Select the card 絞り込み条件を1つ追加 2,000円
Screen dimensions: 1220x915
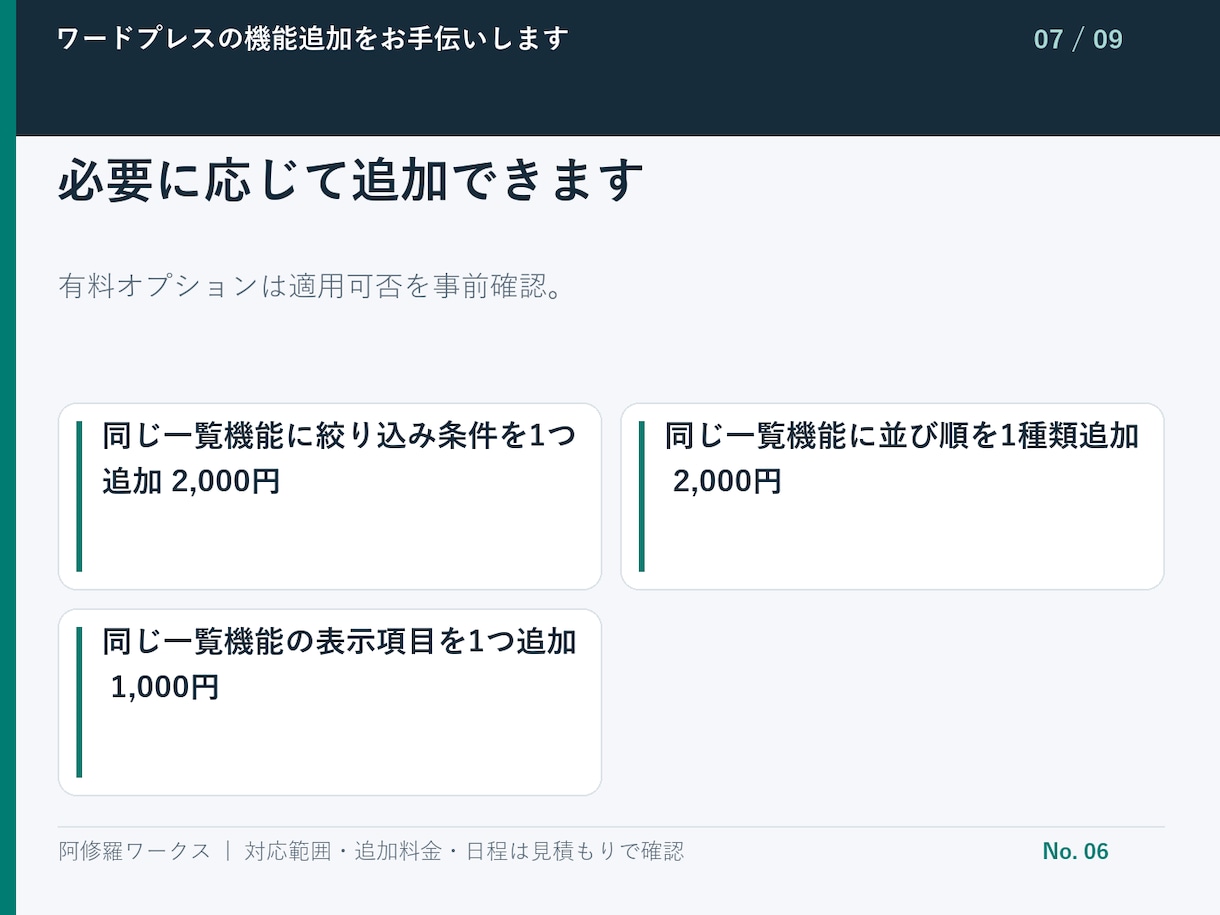pyautogui.click(x=330, y=497)
